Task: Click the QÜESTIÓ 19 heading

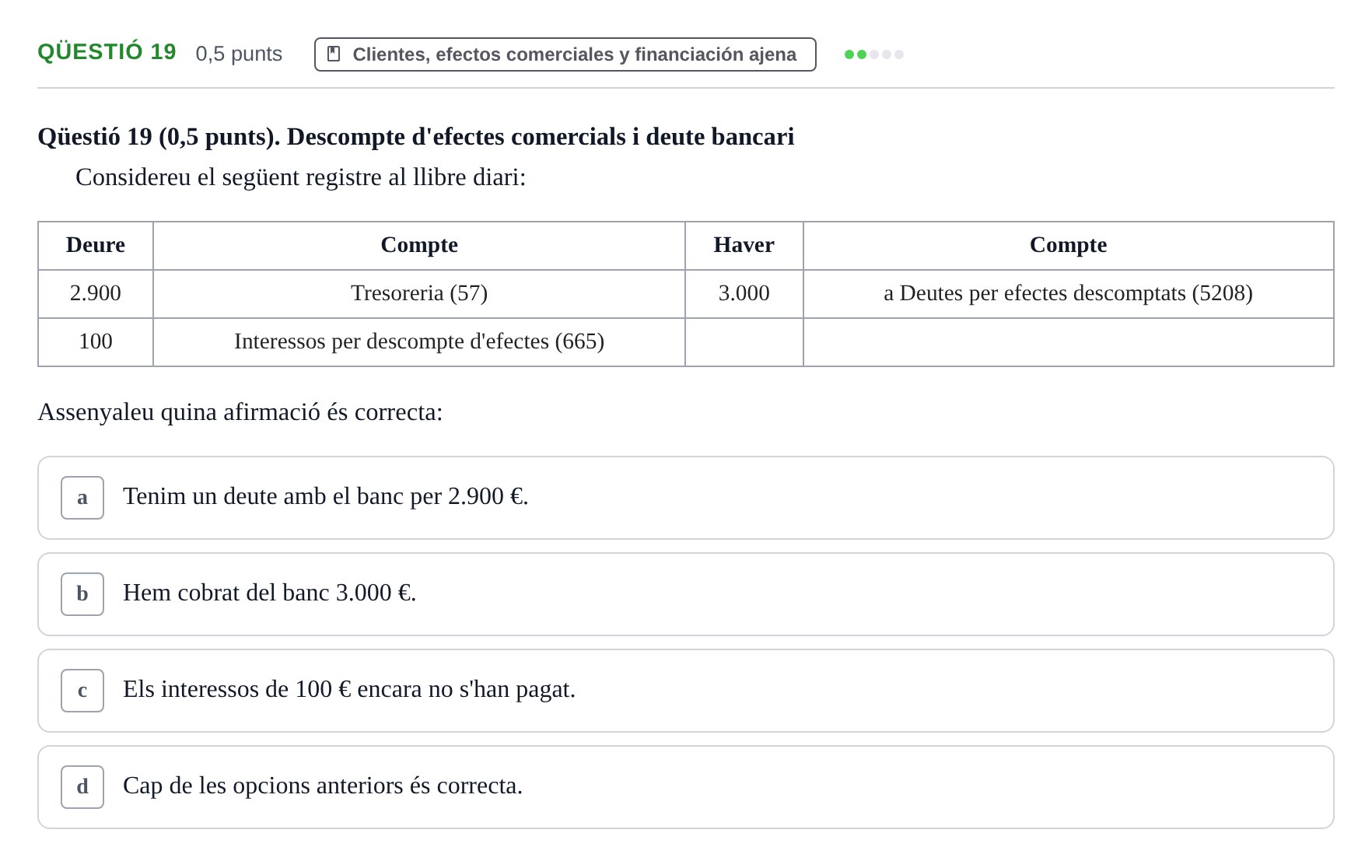Action: [107, 52]
